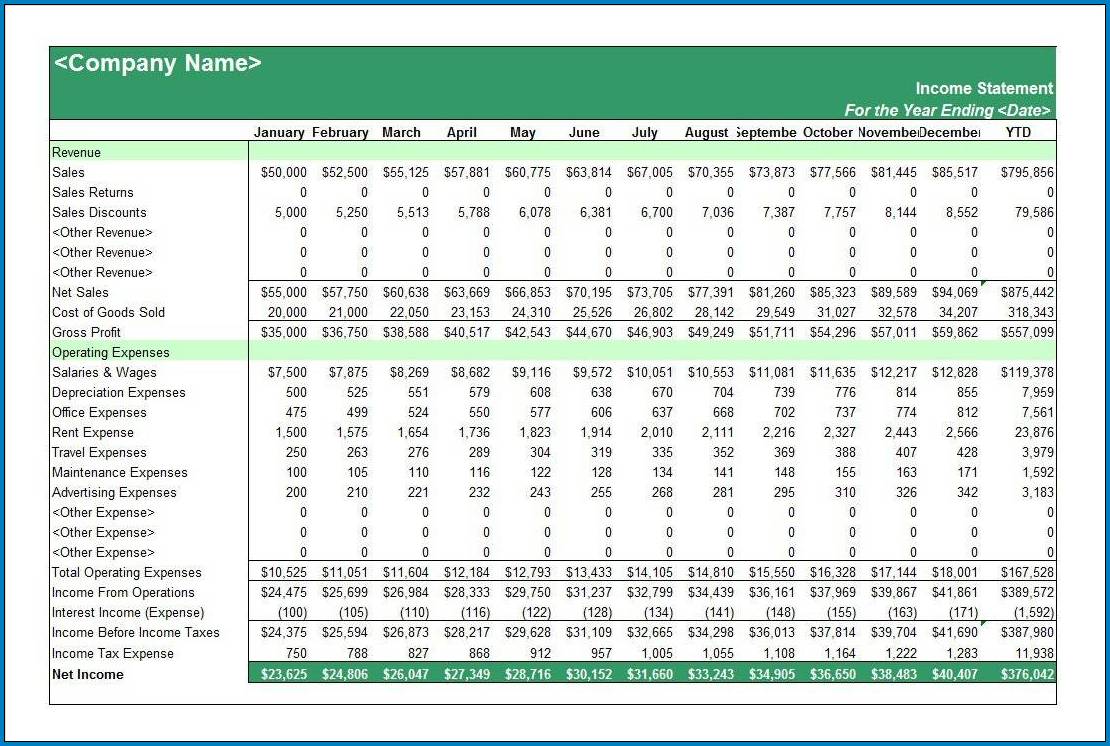Click the For the Year Ending <Date> cell
The width and height of the screenshot is (1110, 746).
948,110
